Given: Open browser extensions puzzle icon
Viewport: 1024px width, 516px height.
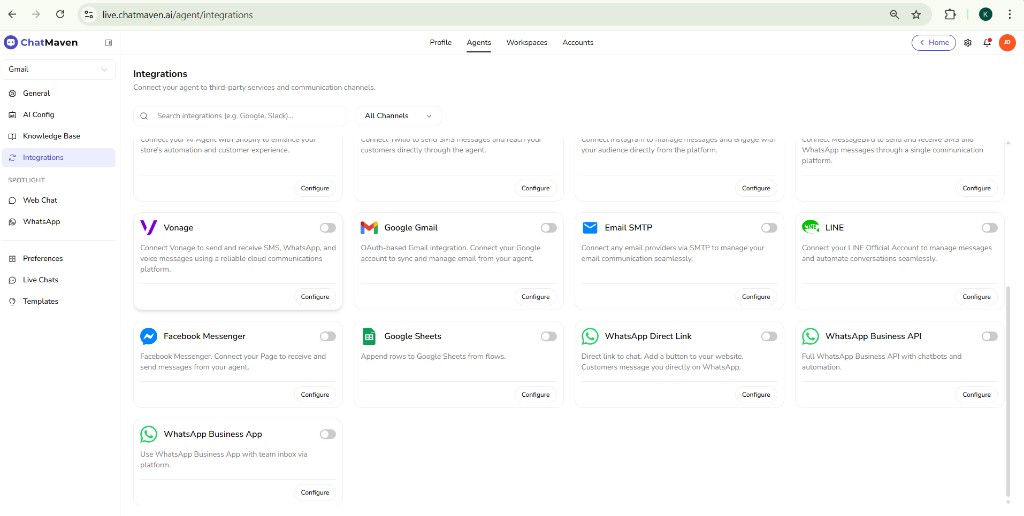Looking at the screenshot, I should click(950, 14).
